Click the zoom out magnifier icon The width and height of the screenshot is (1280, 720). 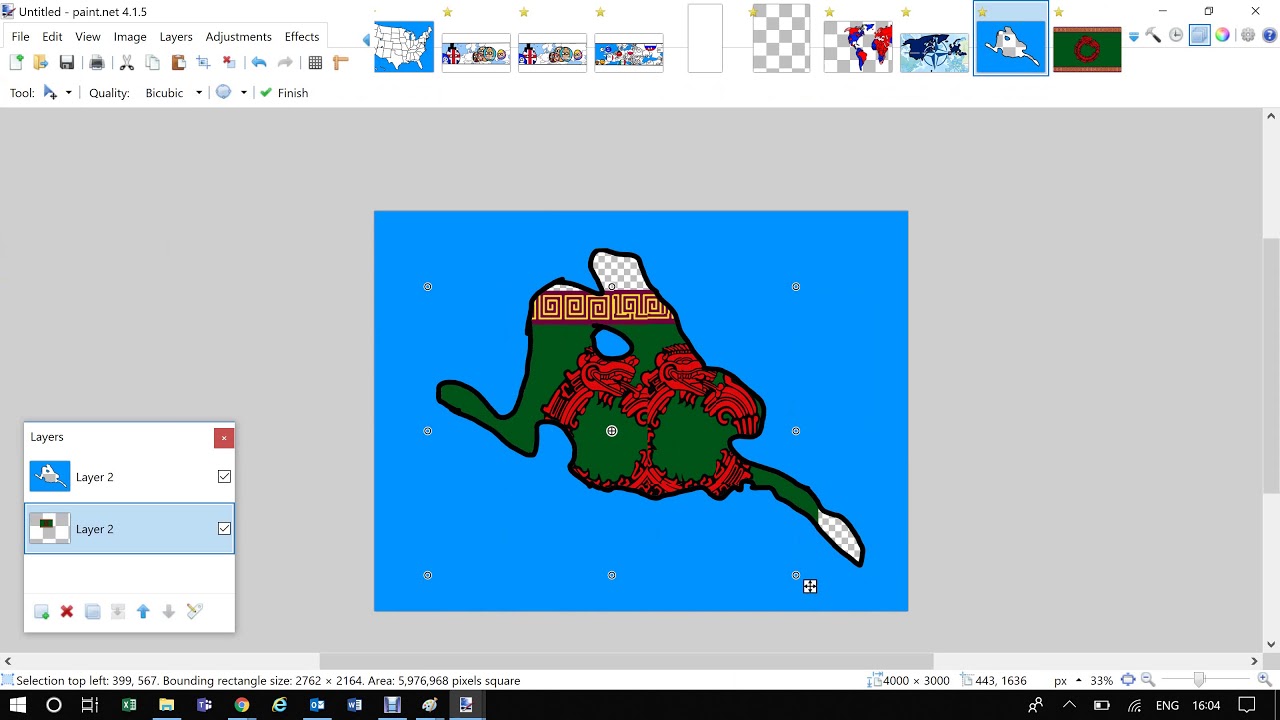pos(1148,680)
